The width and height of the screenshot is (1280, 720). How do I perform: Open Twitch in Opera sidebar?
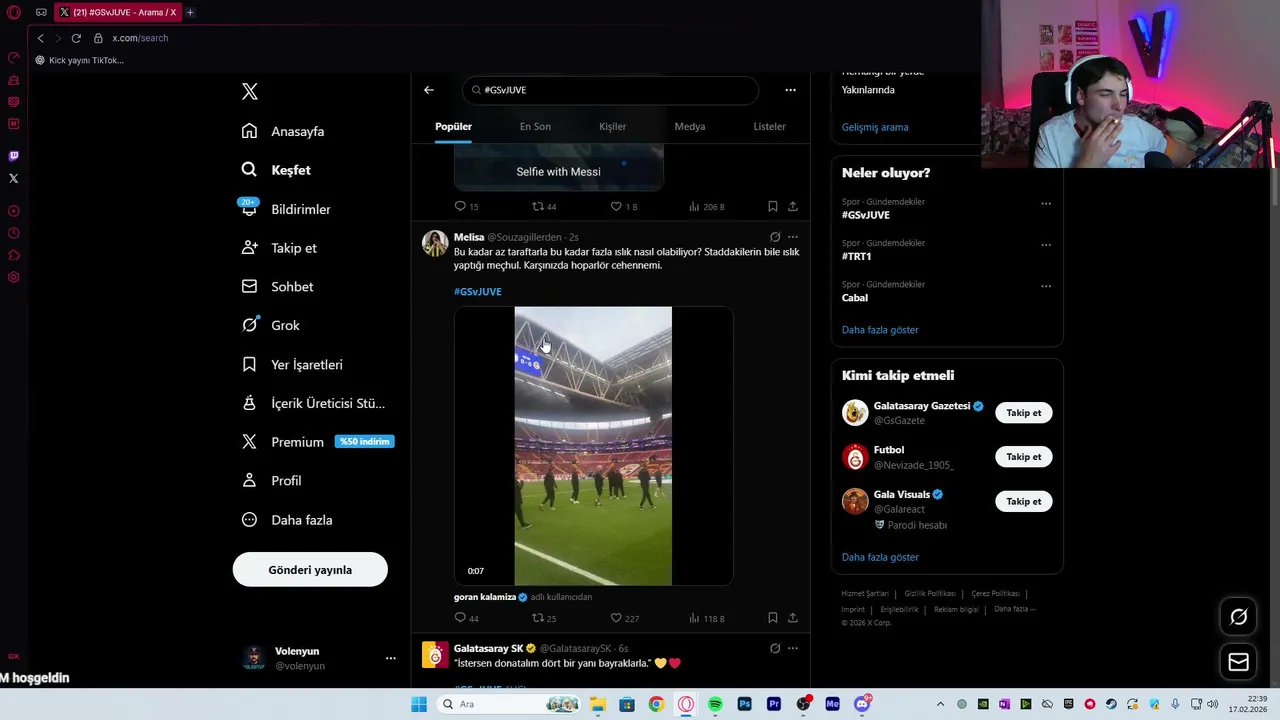(x=14, y=156)
